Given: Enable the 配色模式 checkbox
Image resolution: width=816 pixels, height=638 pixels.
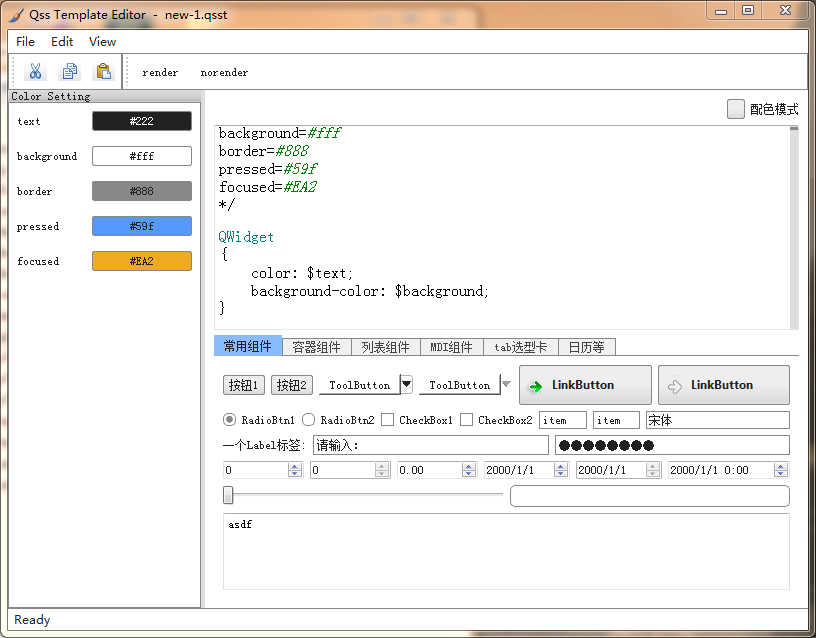Looking at the screenshot, I should point(736,109).
